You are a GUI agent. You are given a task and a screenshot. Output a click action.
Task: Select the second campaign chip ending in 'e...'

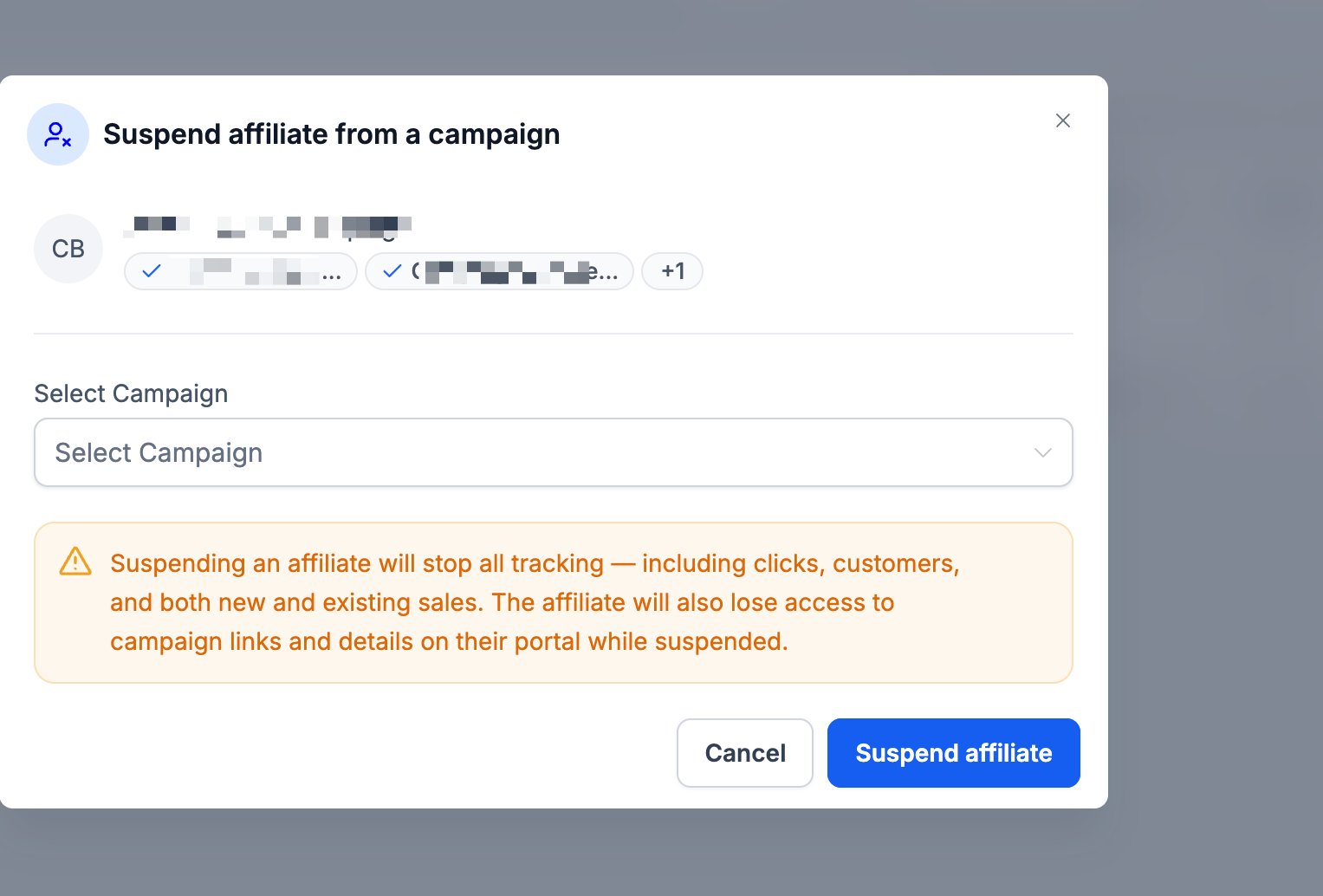point(499,271)
